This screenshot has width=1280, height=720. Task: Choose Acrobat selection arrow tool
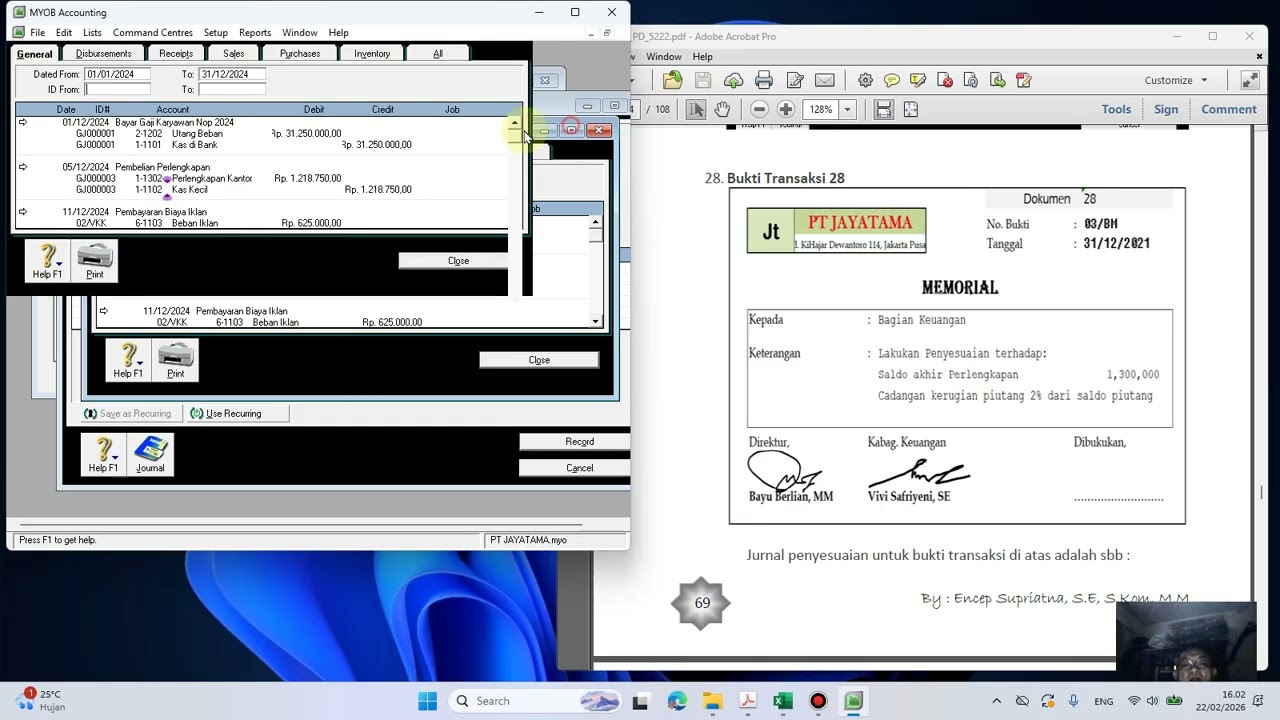(696, 109)
